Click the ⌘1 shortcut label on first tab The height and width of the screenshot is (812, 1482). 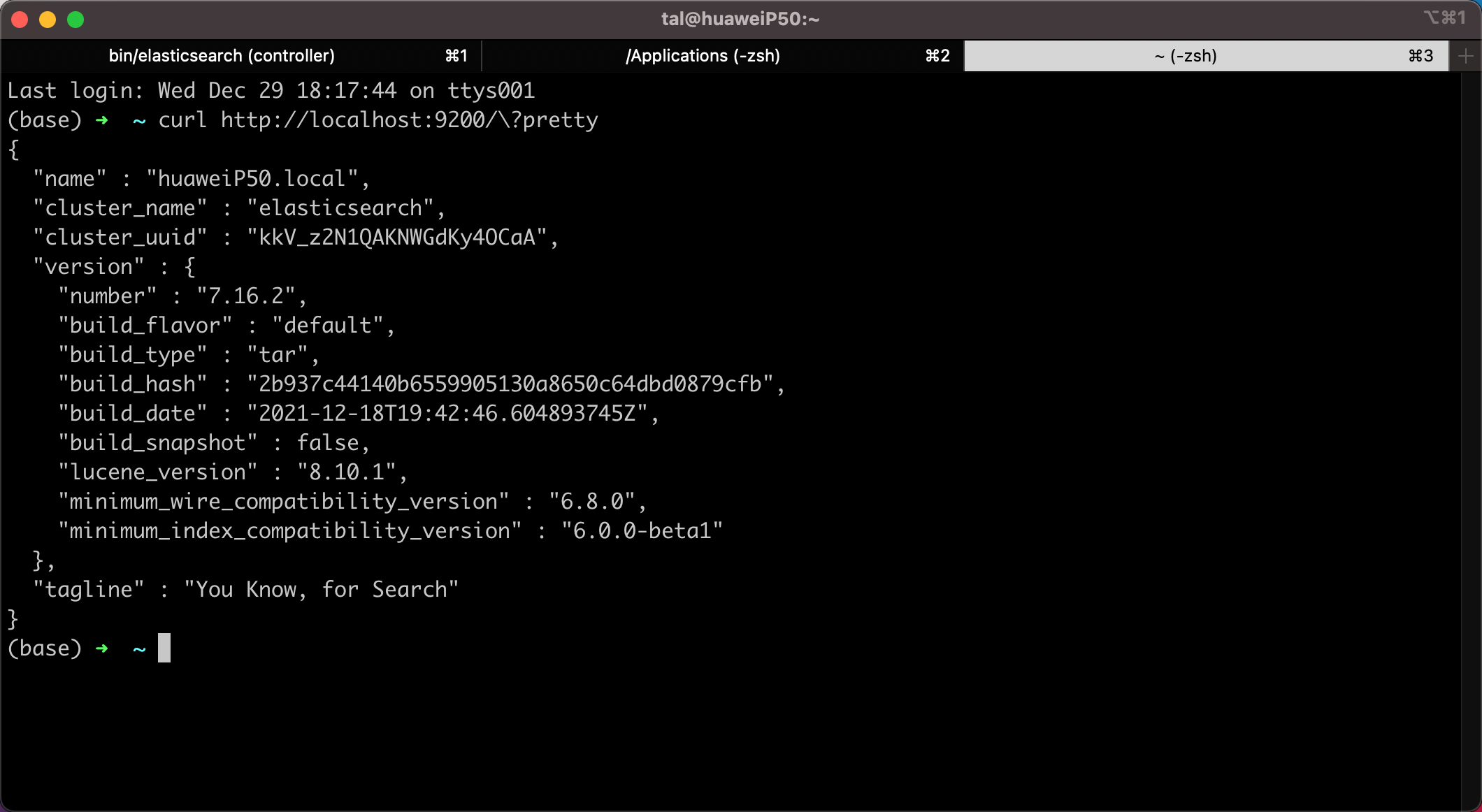coord(456,56)
